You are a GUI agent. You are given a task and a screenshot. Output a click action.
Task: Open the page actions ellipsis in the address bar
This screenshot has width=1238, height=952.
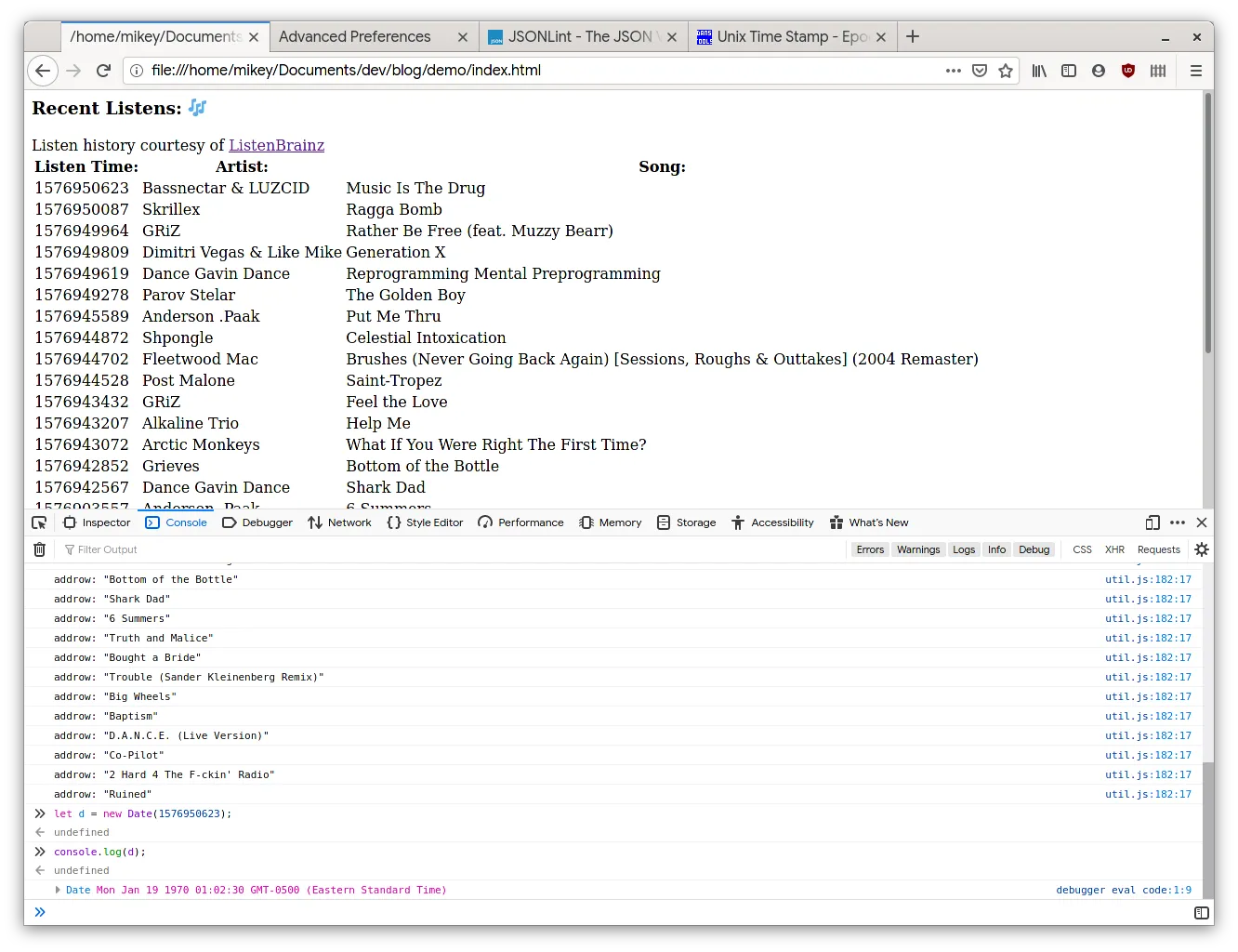pos(954,71)
